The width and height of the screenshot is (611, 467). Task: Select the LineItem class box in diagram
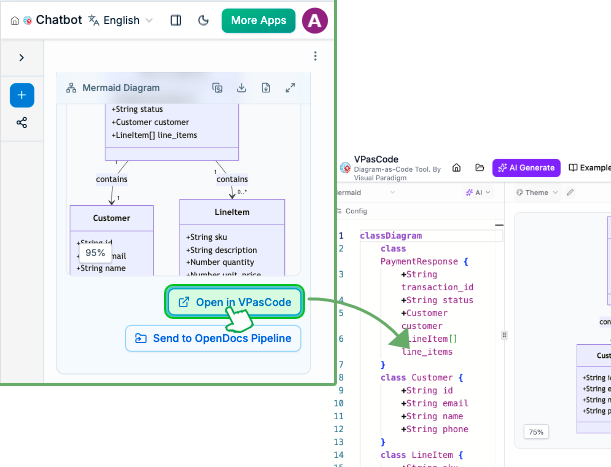click(232, 237)
